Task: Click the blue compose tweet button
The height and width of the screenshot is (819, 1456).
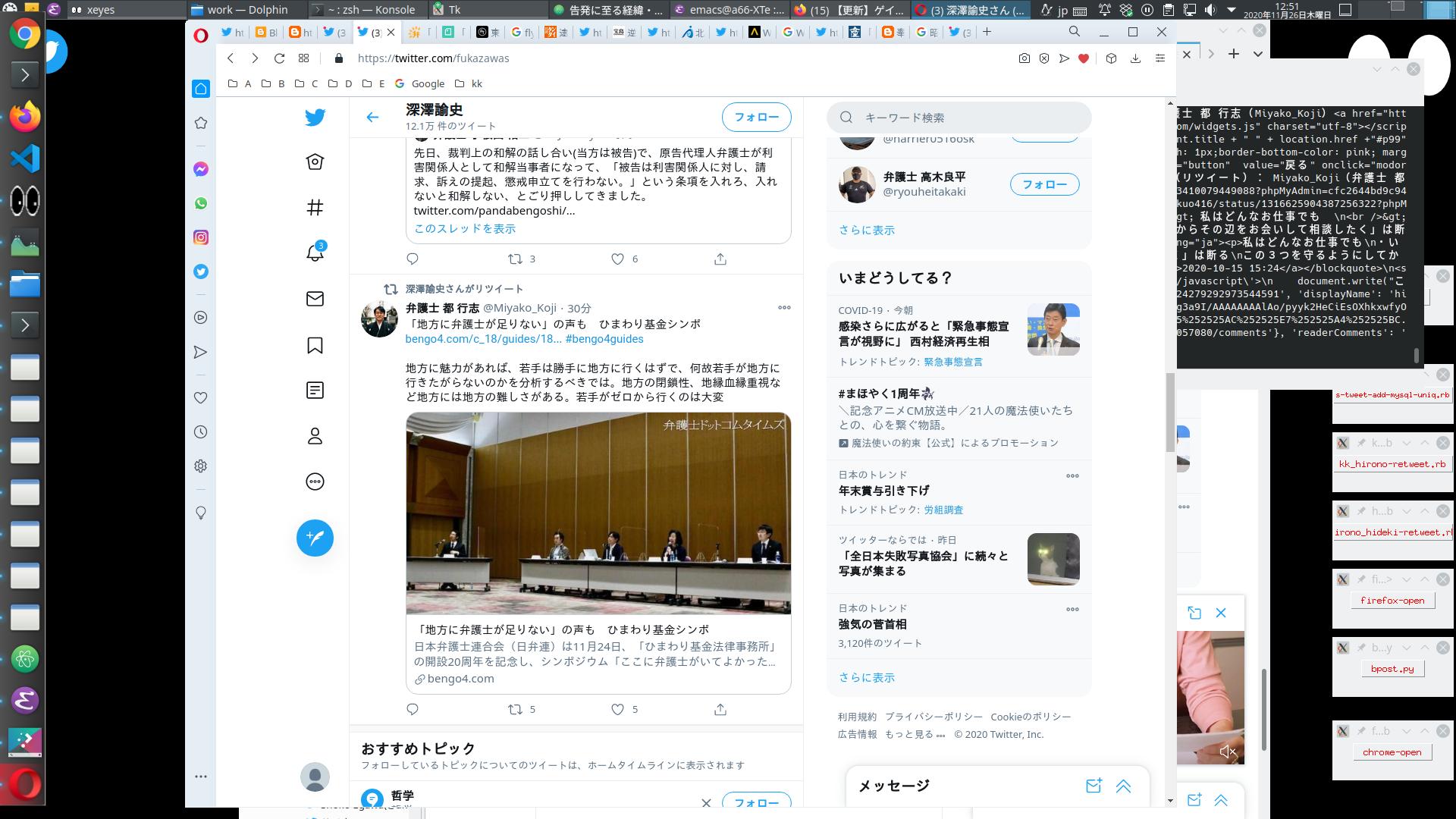Action: pyautogui.click(x=315, y=538)
